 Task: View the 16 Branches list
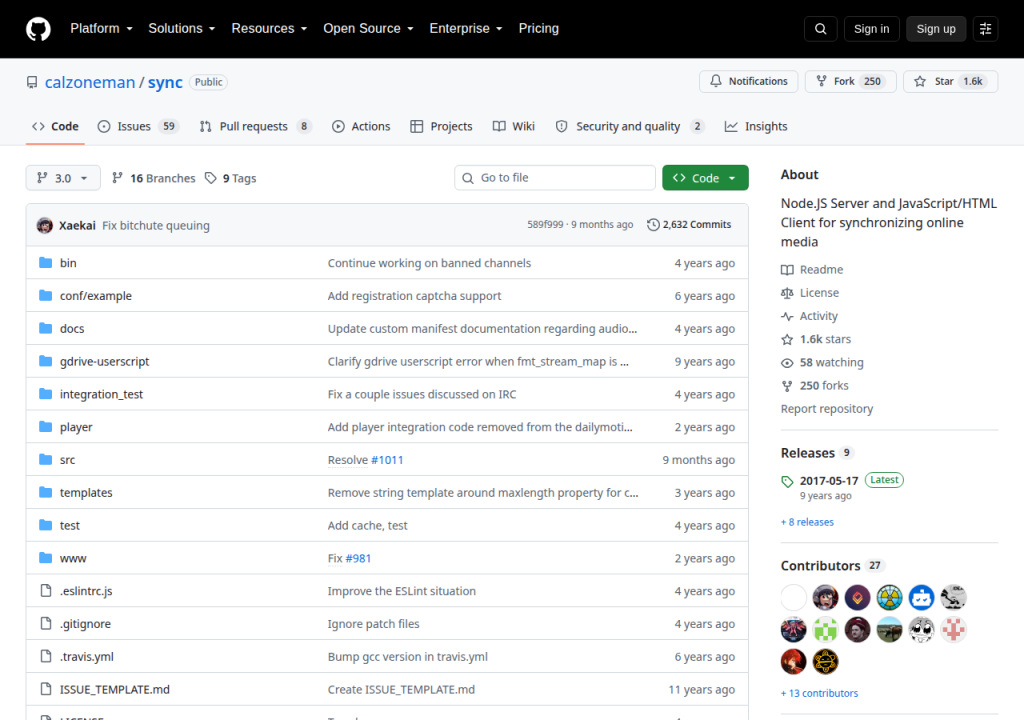153,178
